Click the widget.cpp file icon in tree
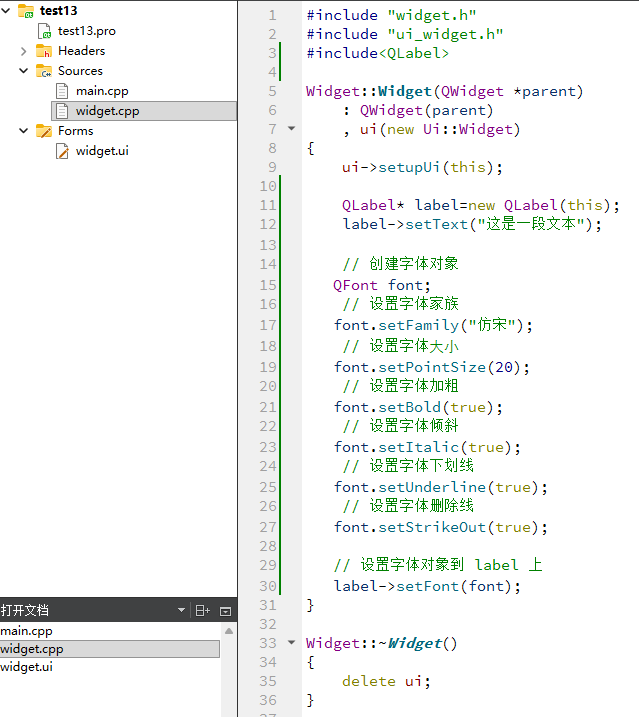This screenshot has width=639, height=717. click(62, 111)
